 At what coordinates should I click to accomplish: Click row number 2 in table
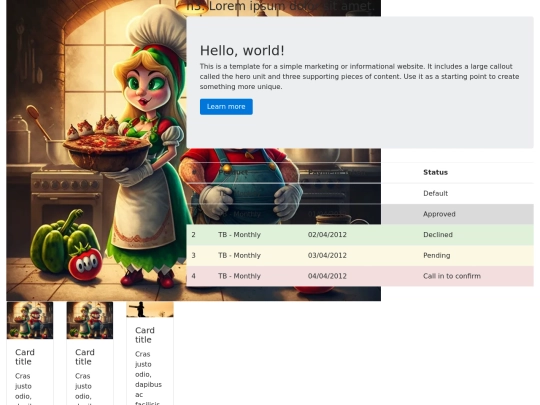(x=194, y=235)
